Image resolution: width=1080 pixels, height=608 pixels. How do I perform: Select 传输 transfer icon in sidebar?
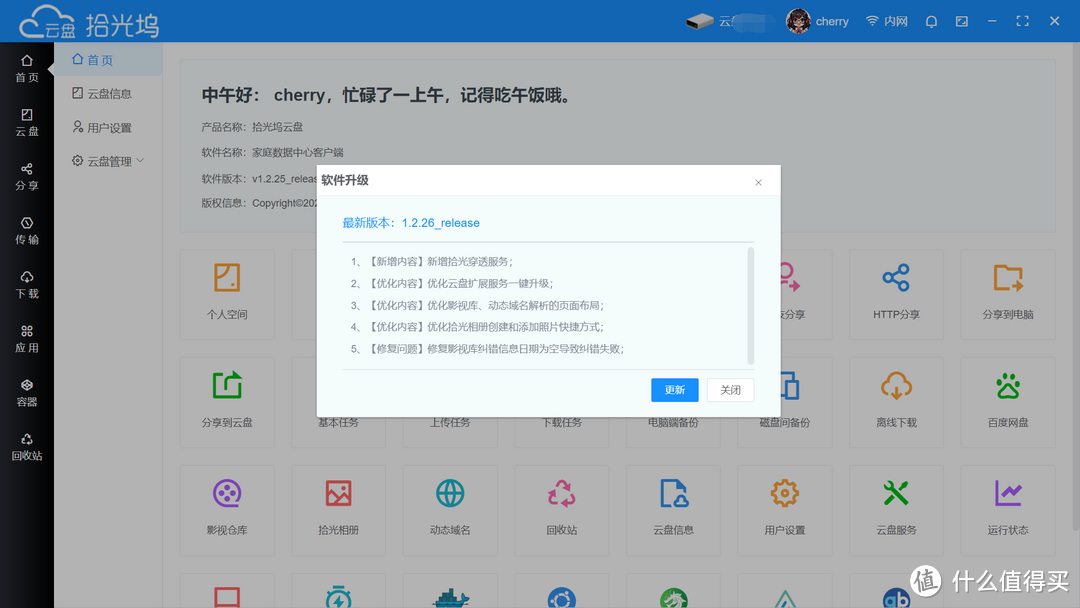tap(27, 231)
